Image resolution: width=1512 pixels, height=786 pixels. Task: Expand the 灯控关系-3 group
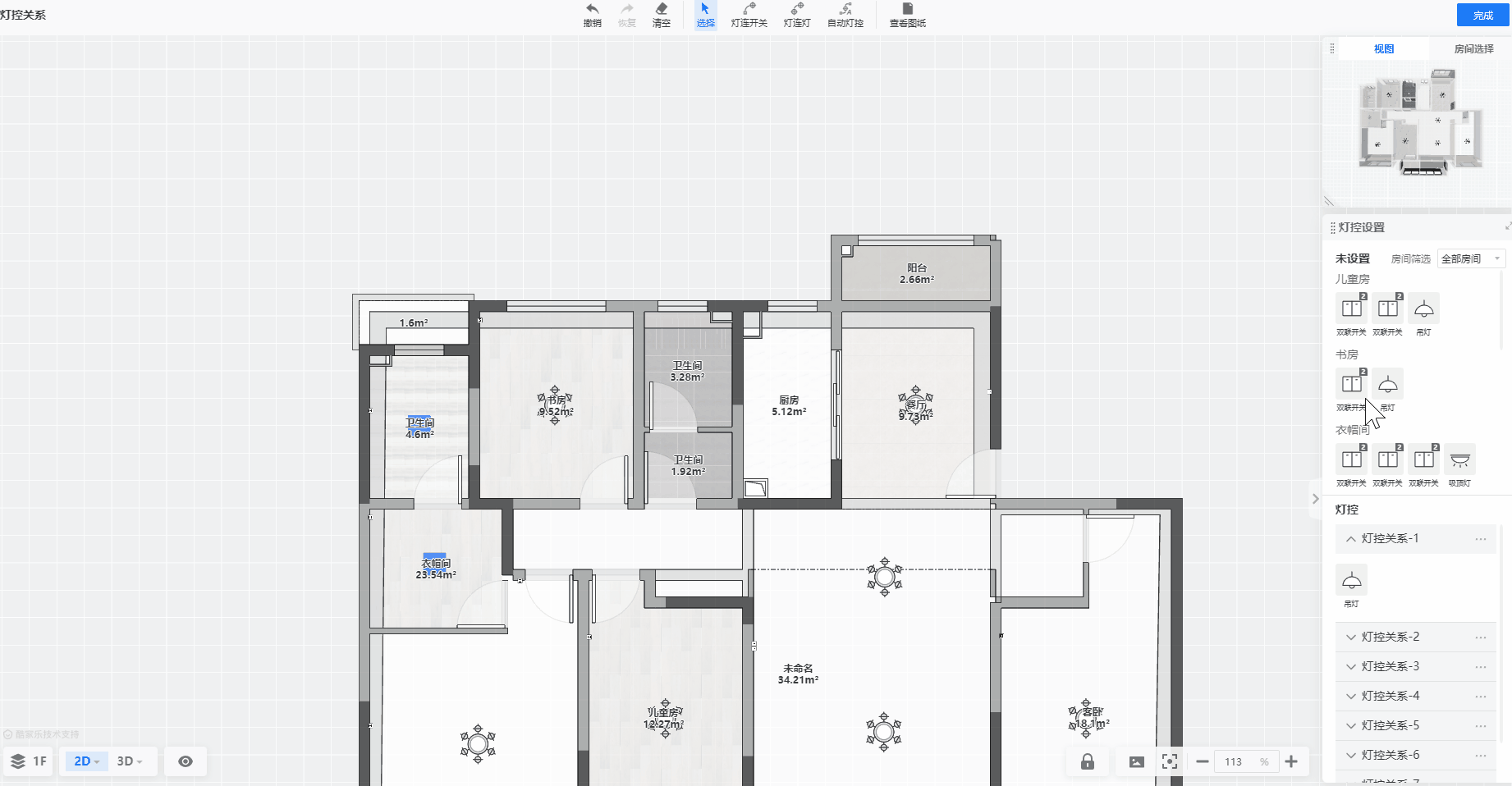tap(1351, 667)
